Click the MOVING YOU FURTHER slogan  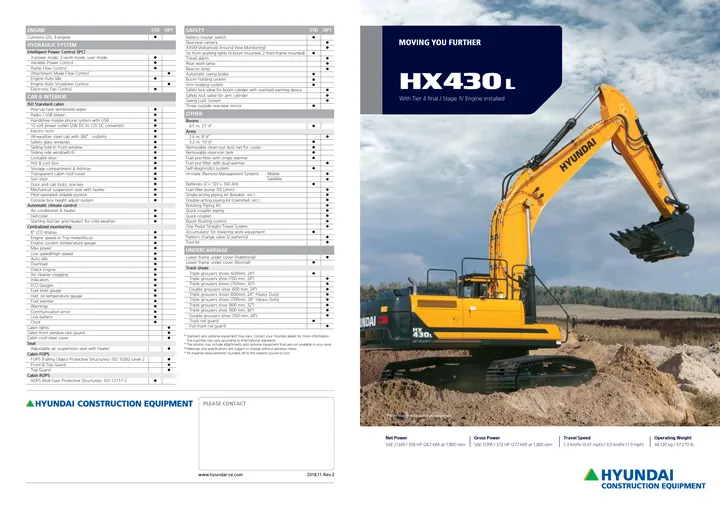click(x=440, y=42)
